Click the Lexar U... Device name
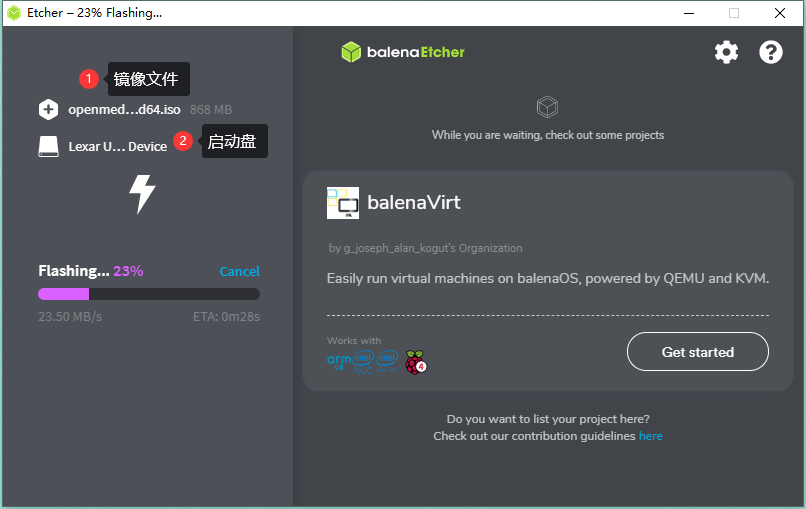 coord(118,147)
